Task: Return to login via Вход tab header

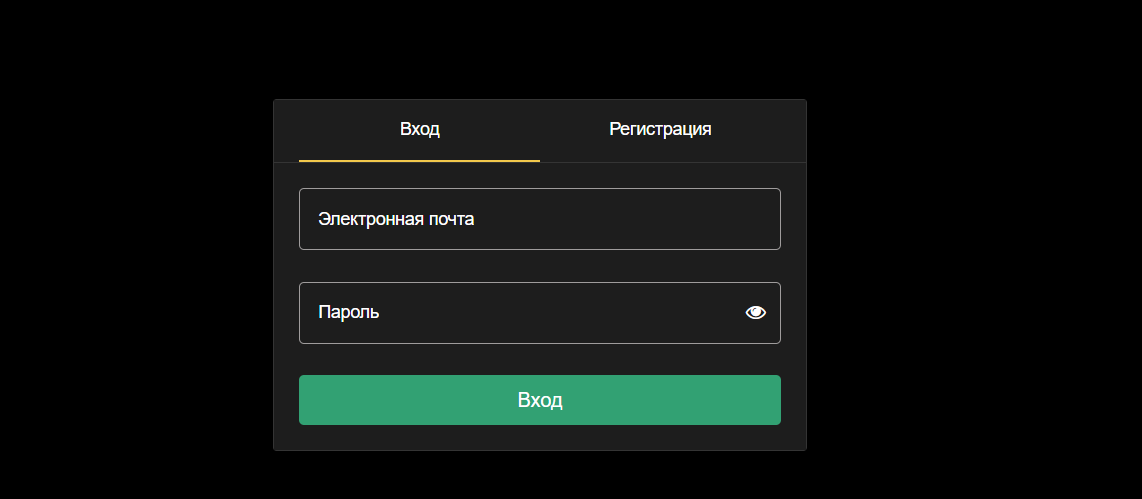Action: click(x=420, y=130)
